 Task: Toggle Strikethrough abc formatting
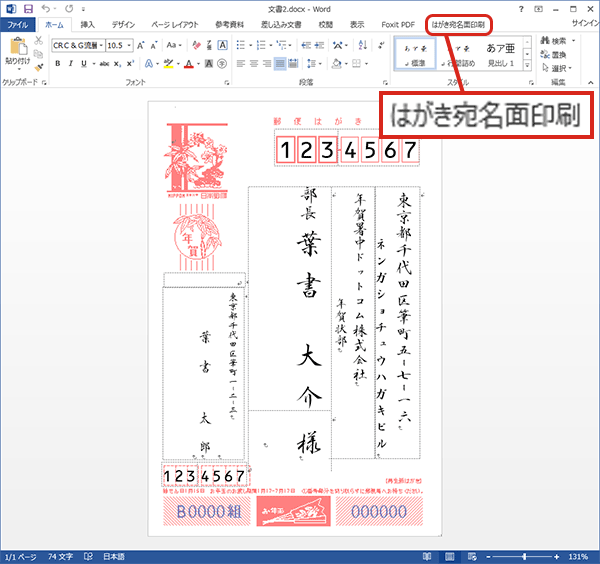click(104, 64)
